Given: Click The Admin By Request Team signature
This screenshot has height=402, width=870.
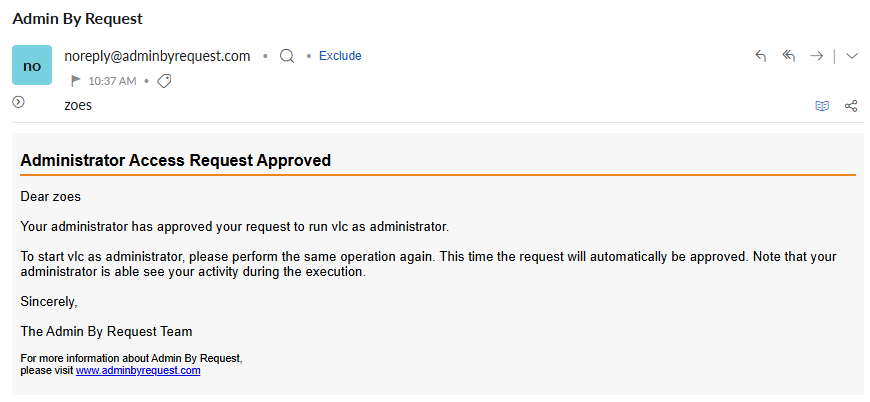Looking at the screenshot, I should tap(107, 332).
